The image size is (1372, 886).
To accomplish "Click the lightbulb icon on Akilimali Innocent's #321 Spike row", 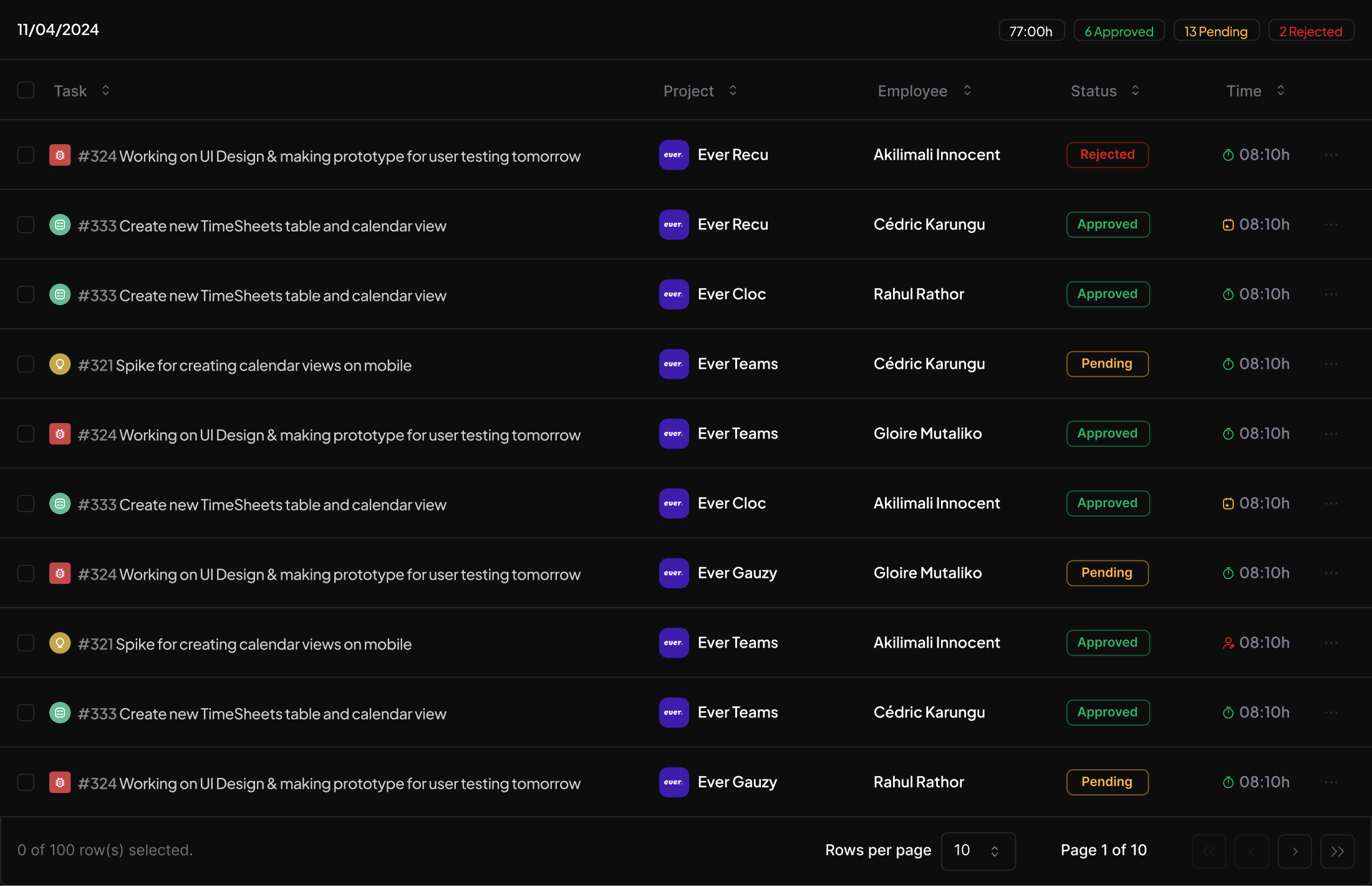I will pos(60,643).
